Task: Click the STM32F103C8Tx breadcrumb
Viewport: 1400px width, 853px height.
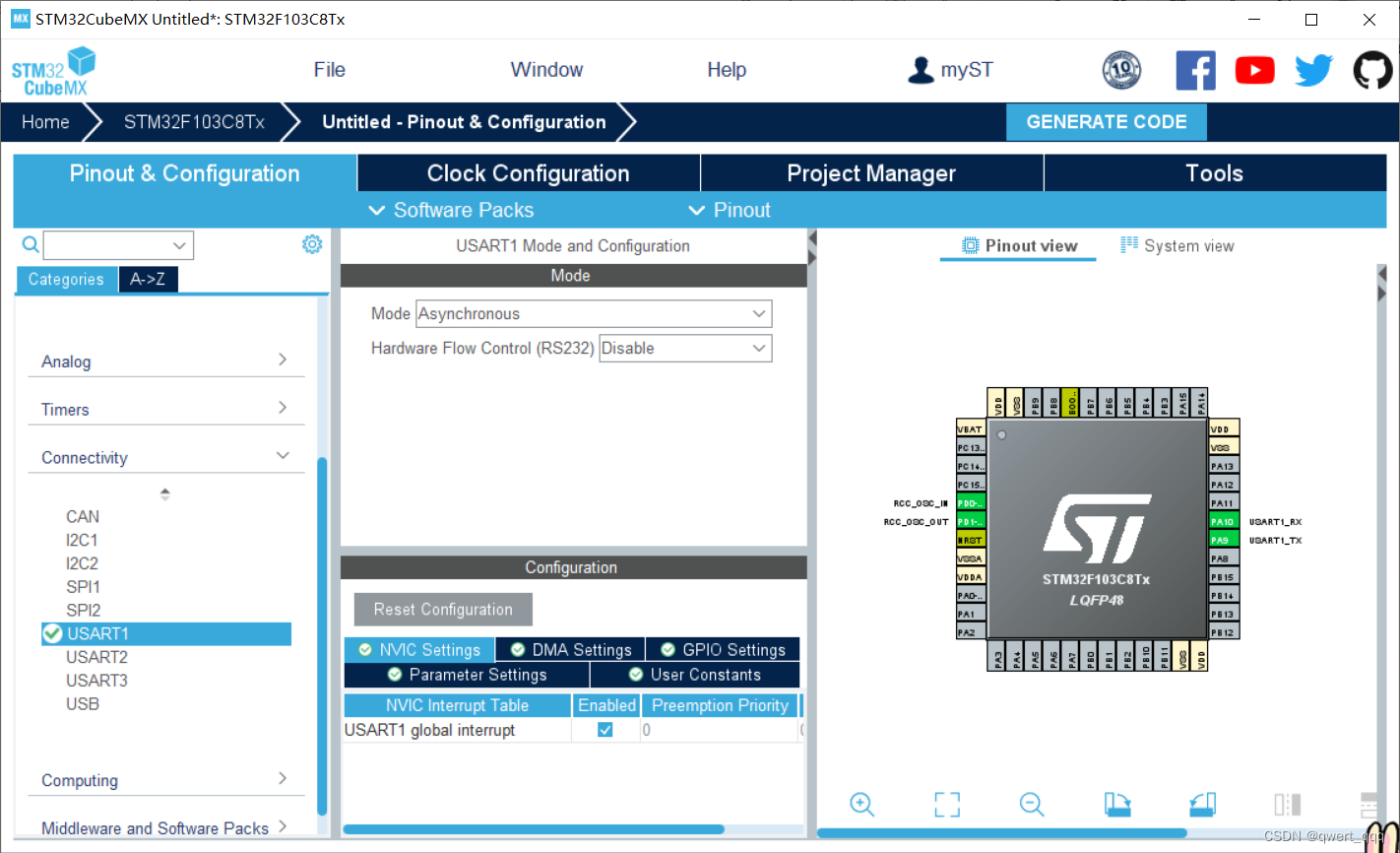Action: 194,122
